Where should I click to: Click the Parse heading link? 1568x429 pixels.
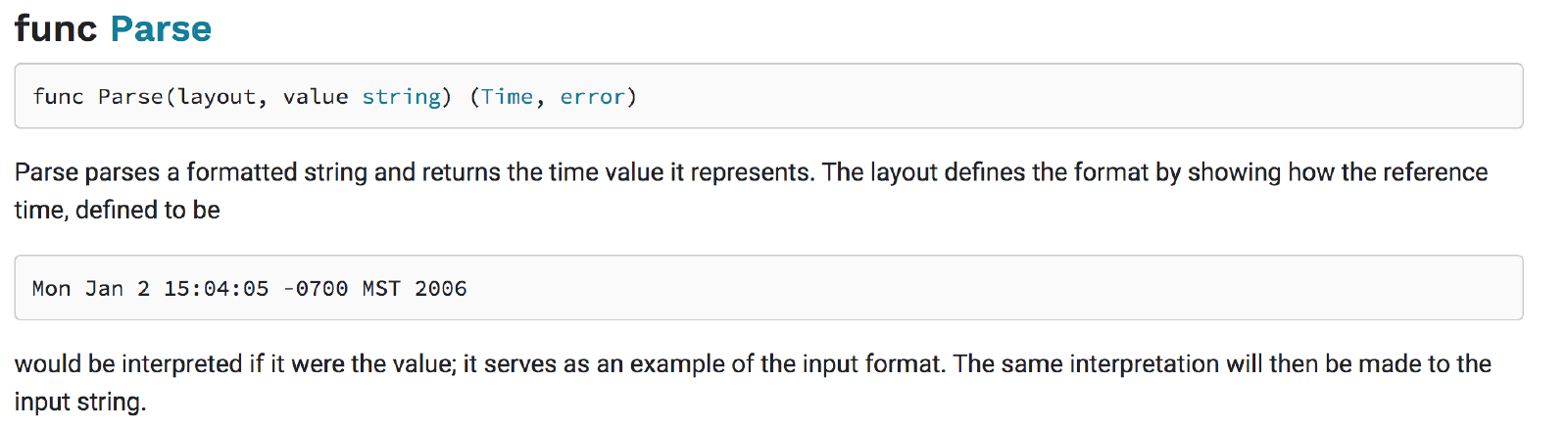tap(161, 29)
